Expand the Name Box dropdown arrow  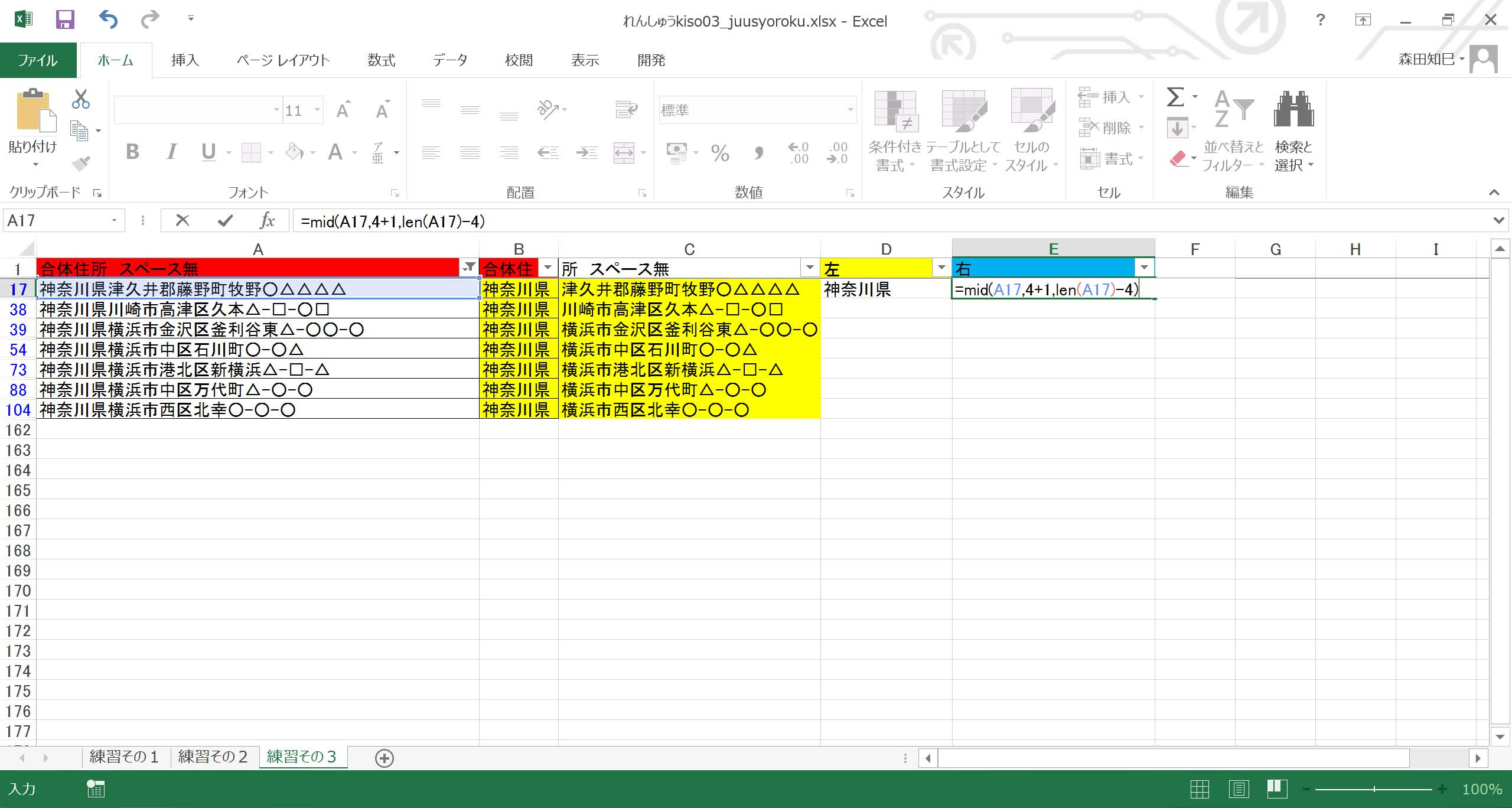(x=114, y=221)
